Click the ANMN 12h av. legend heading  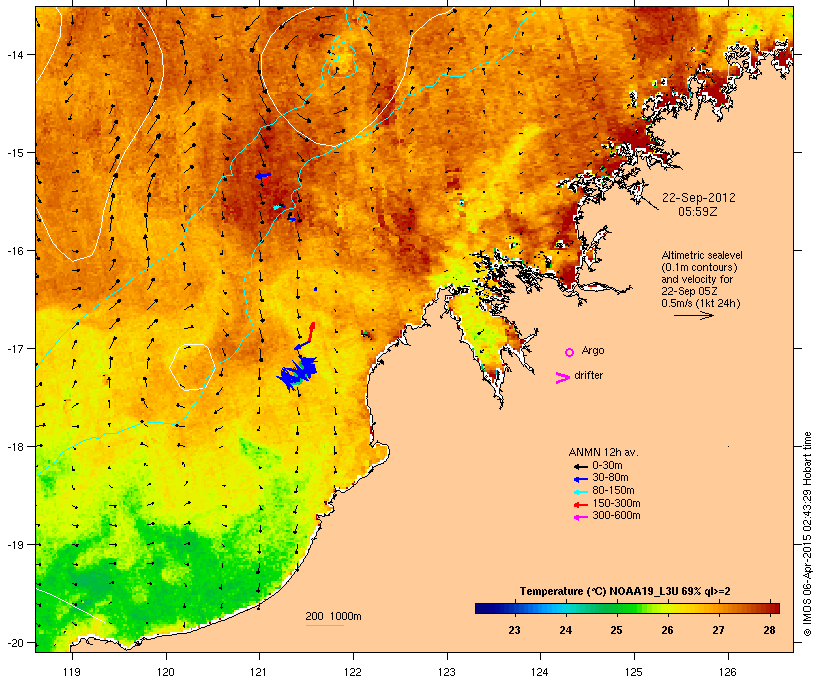tap(603, 452)
